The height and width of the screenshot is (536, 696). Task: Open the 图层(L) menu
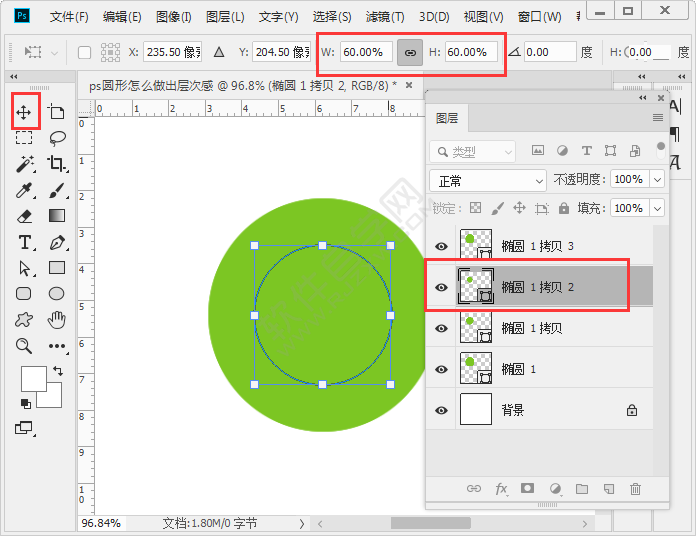click(x=225, y=17)
